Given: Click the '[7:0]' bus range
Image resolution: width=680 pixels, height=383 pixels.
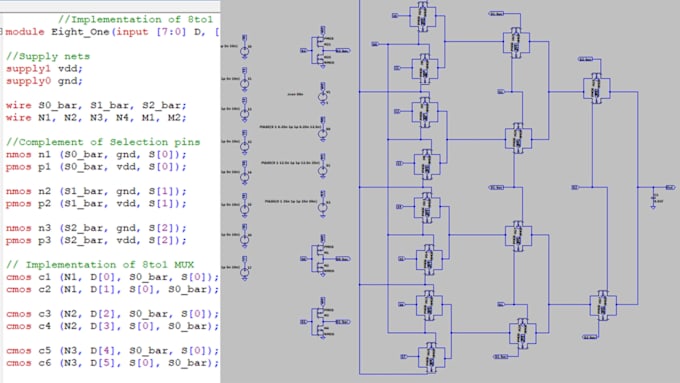Looking at the screenshot, I should tap(171, 32).
